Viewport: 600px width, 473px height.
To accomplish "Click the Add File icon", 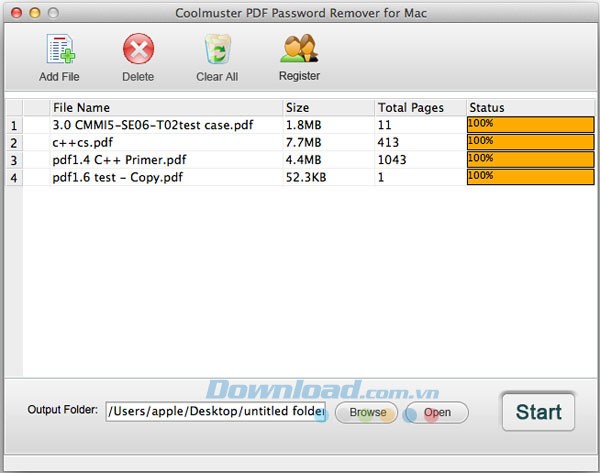I will [60, 49].
